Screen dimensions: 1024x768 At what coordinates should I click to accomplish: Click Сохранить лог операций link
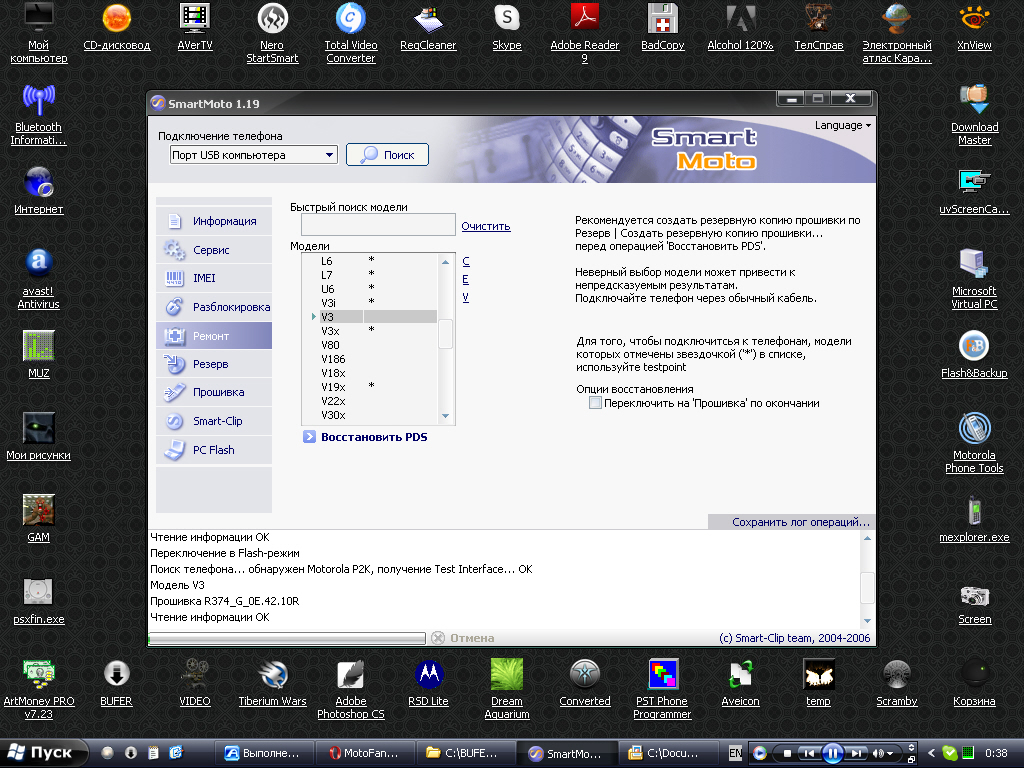click(x=801, y=522)
